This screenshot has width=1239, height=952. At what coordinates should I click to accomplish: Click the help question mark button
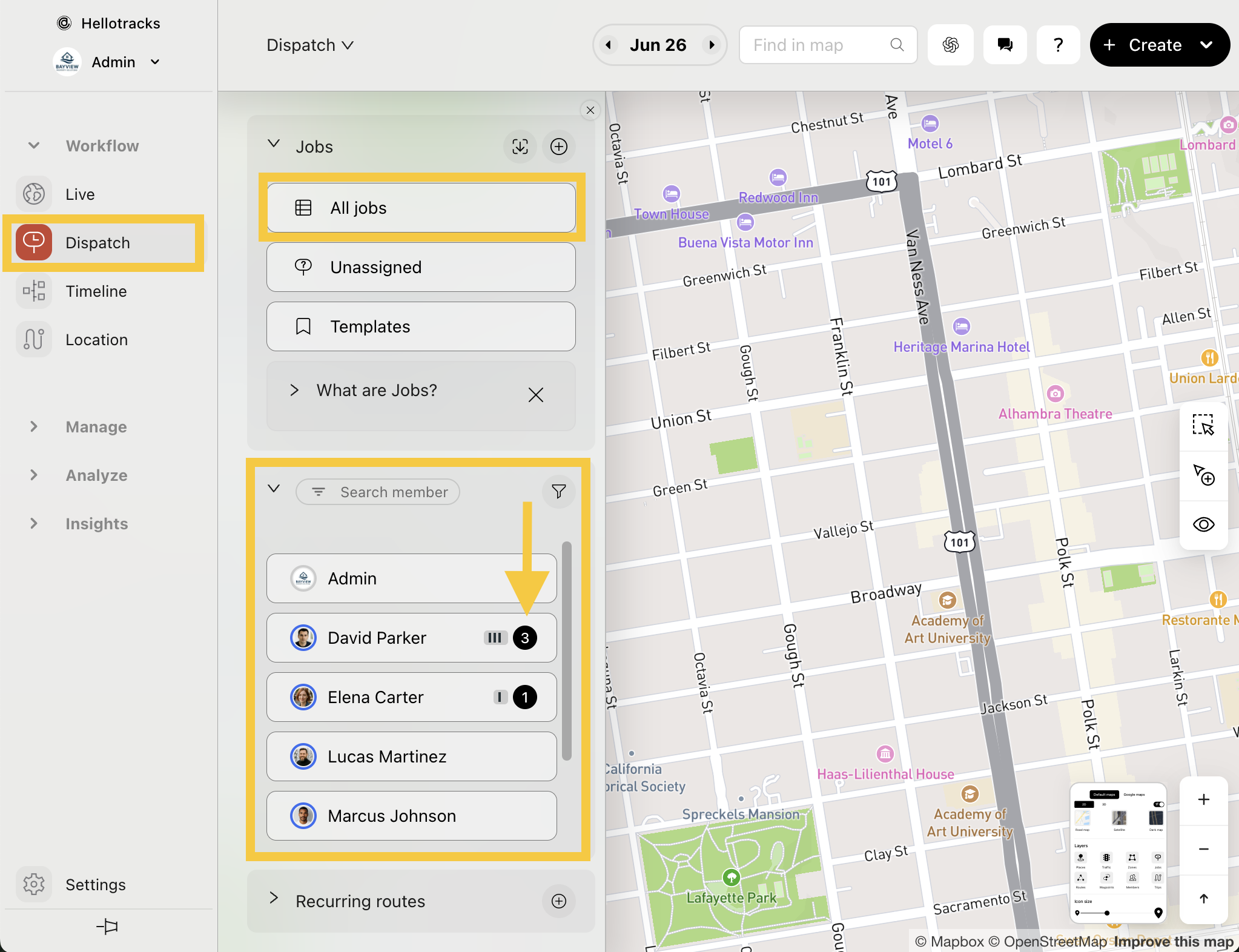(x=1058, y=45)
